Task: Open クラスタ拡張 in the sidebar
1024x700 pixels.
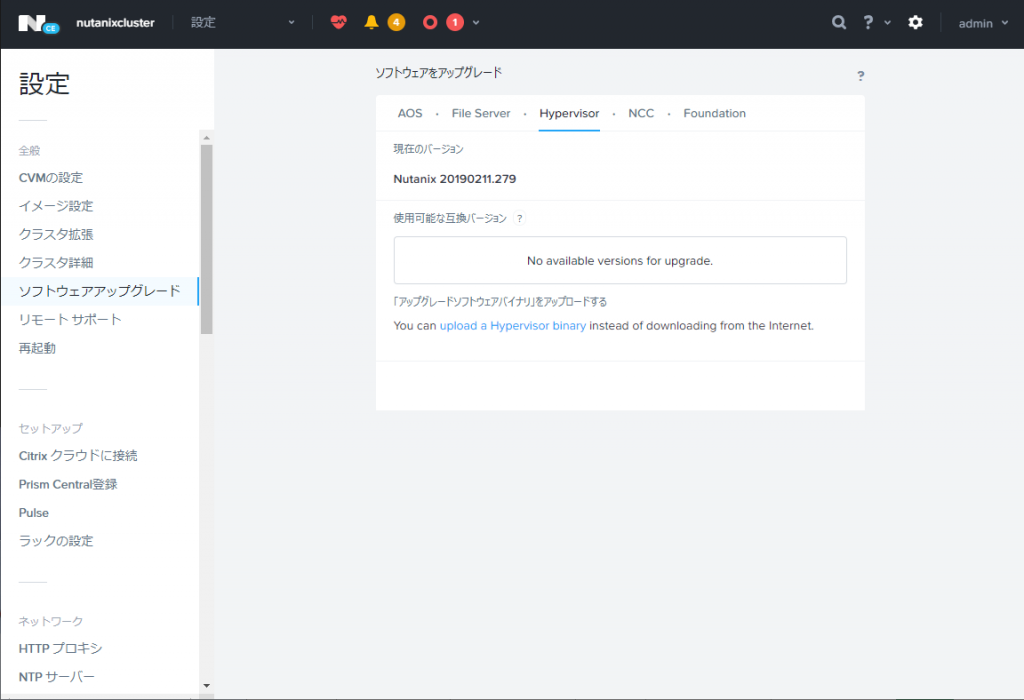Action: click(x=56, y=234)
